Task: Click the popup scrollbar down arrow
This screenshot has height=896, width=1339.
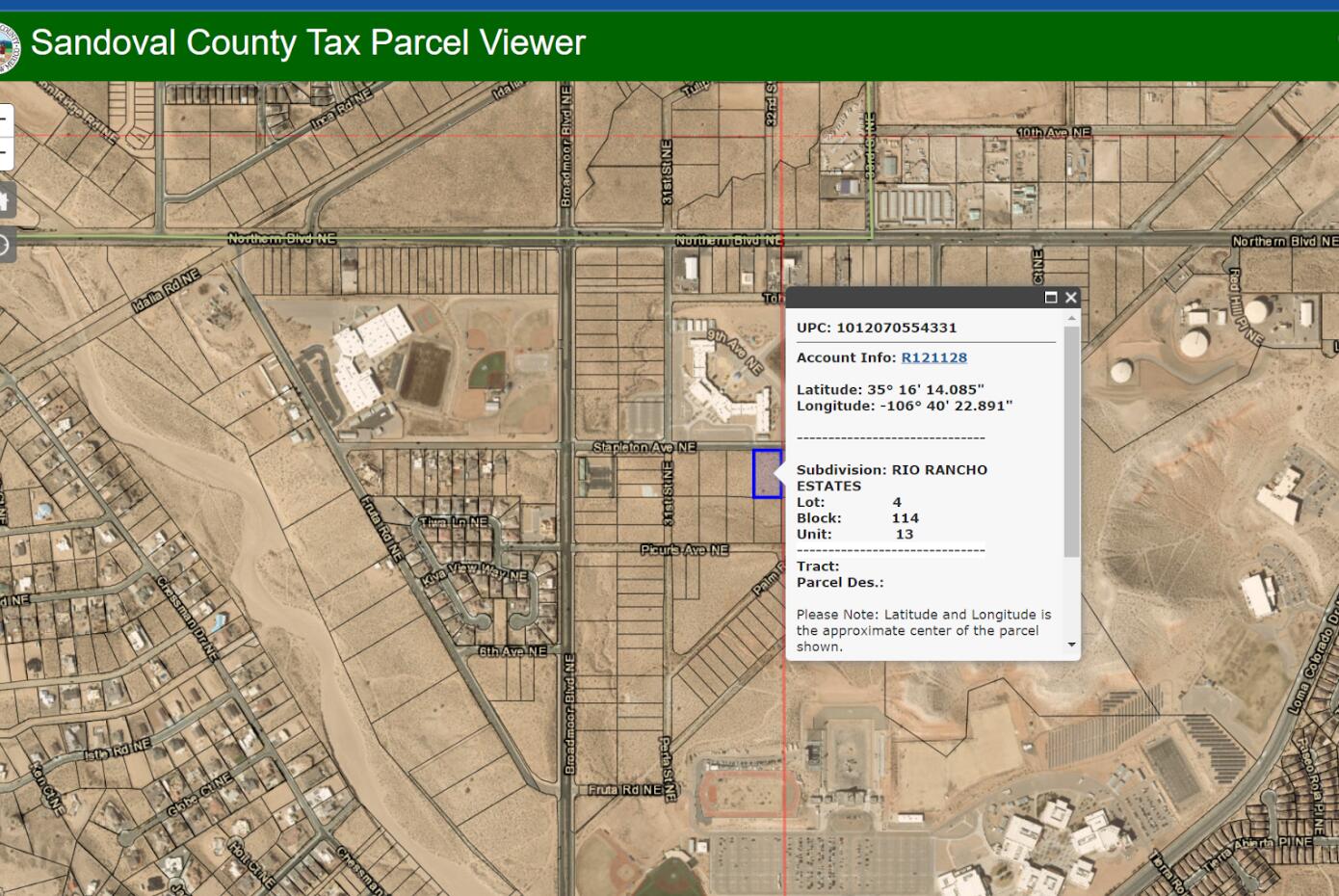Action: point(1071,645)
